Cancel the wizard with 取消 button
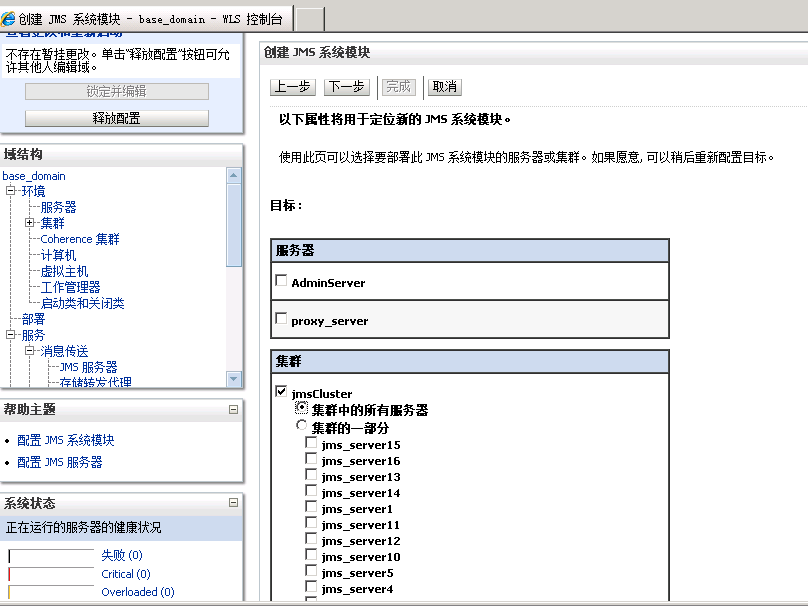808x606 pixels. pos(445,87)
